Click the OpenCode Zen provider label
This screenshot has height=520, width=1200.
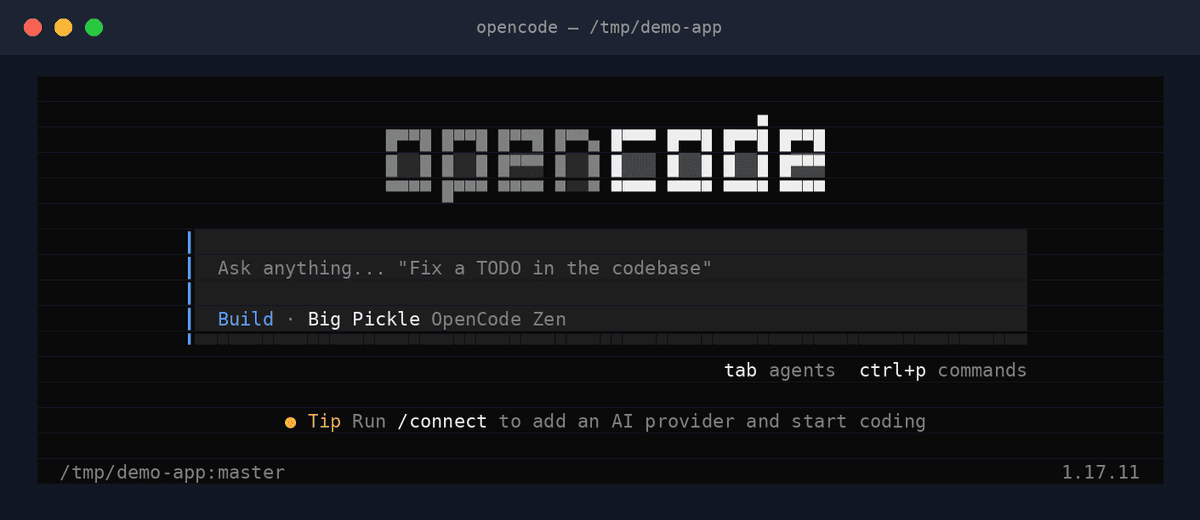coord(498,319)
